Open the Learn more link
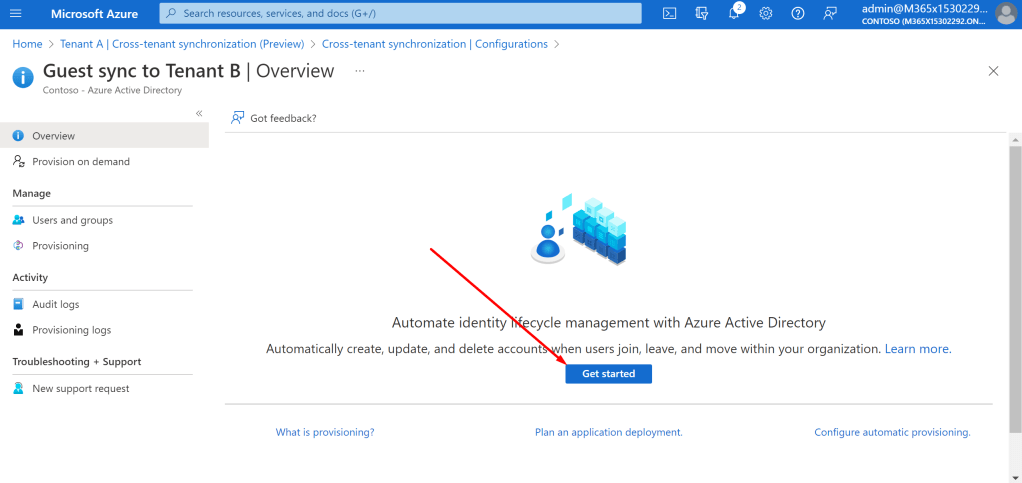 (x=918, y=349)
